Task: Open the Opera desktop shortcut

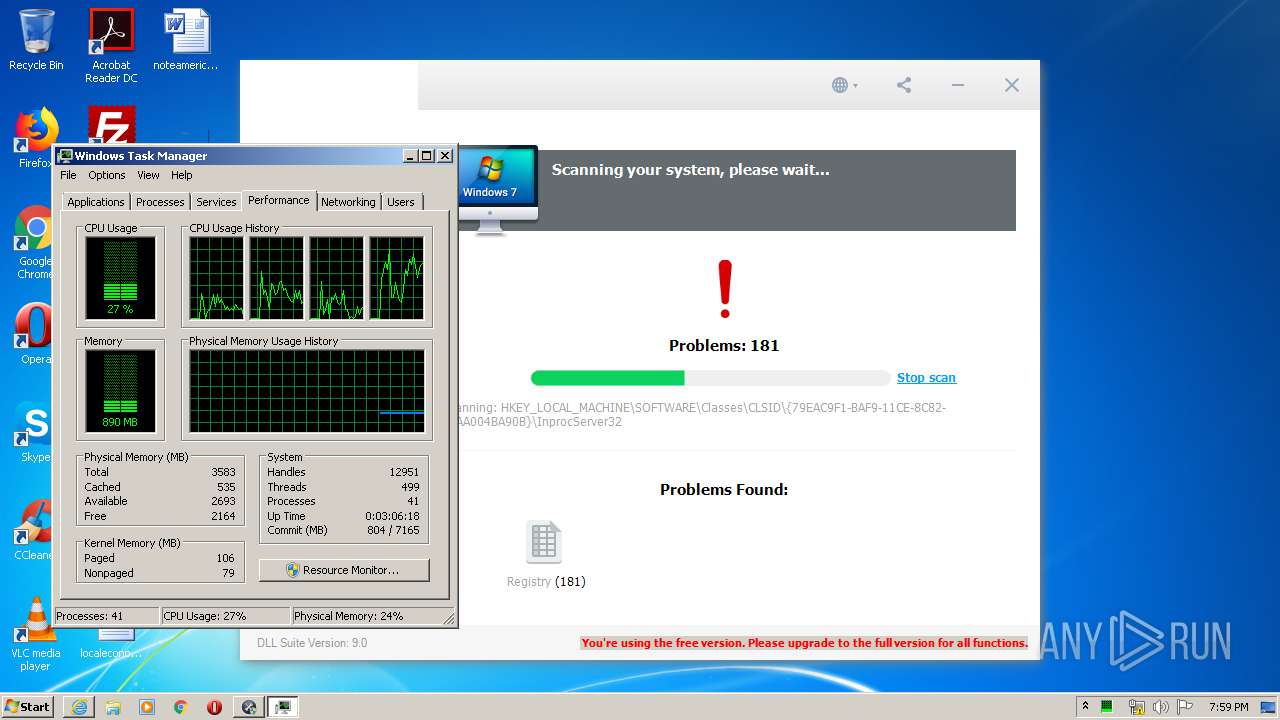Action: click(x=34, y=333)
